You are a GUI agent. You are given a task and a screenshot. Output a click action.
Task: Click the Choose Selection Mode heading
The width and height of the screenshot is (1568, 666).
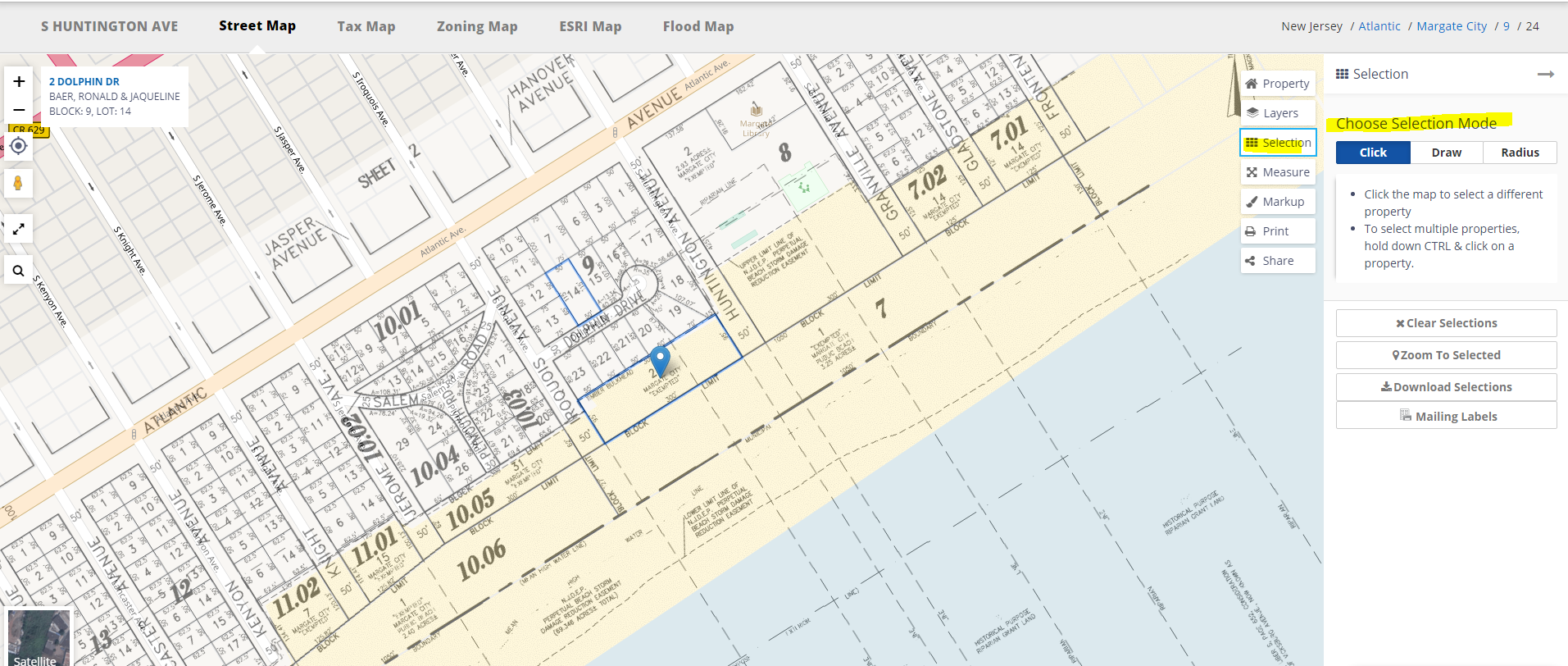(1416, 123)
